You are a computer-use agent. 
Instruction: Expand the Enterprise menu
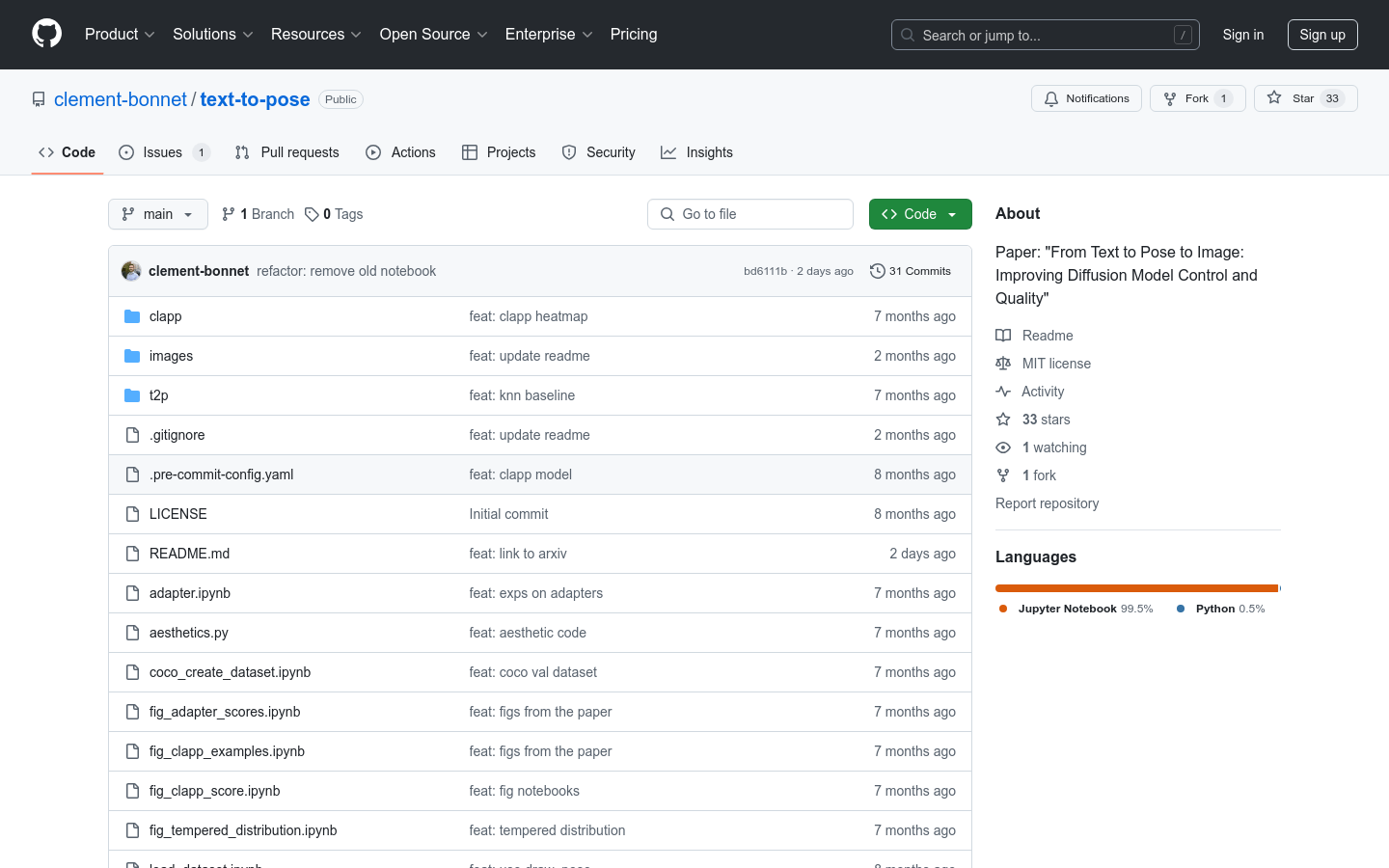[x=549, y=34]
